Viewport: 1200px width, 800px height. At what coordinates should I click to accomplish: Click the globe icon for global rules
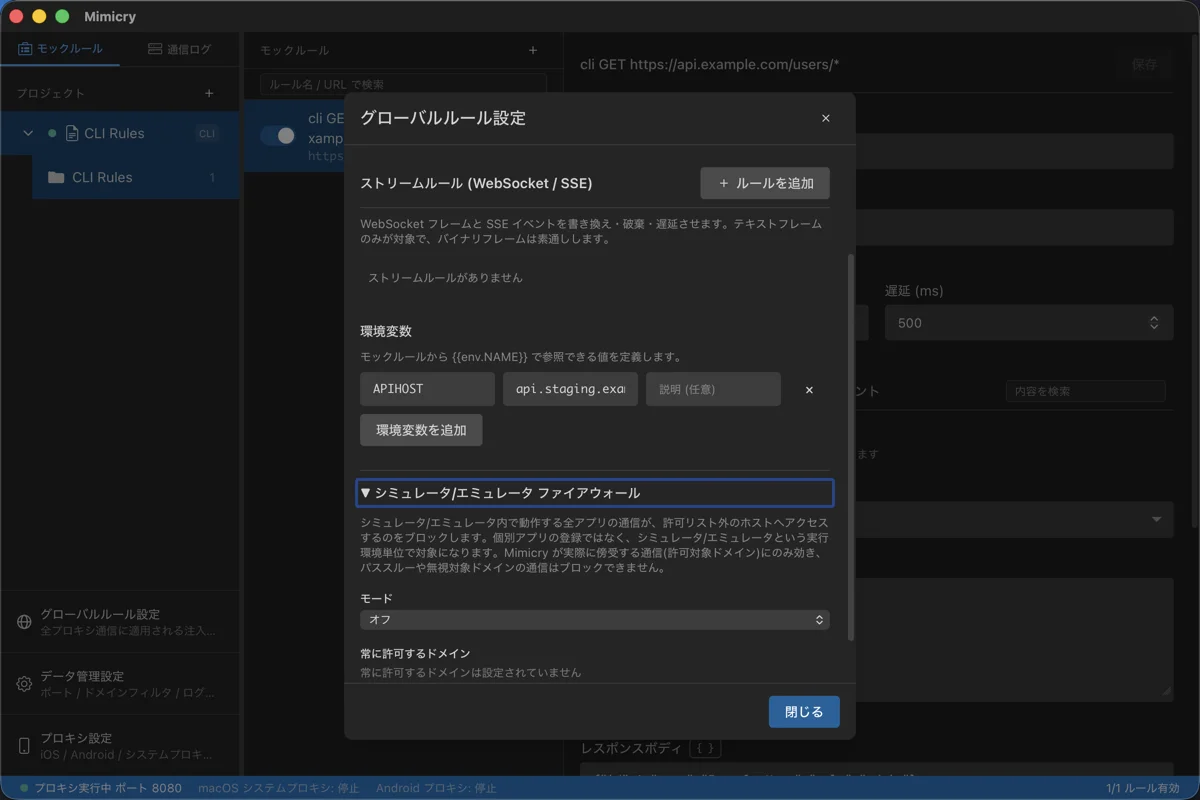point(24,622)
